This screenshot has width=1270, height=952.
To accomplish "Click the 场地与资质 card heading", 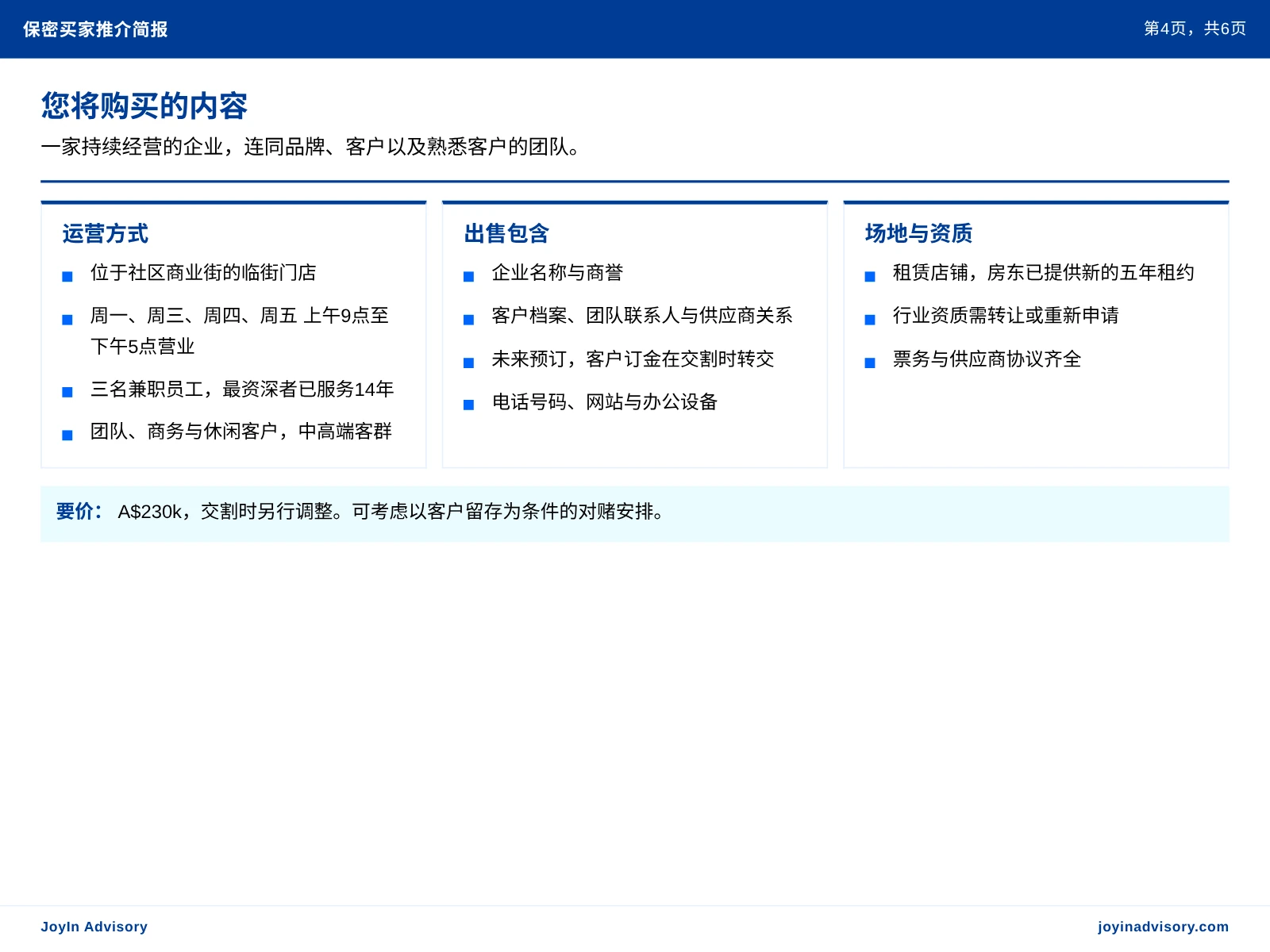I will 918,233.
